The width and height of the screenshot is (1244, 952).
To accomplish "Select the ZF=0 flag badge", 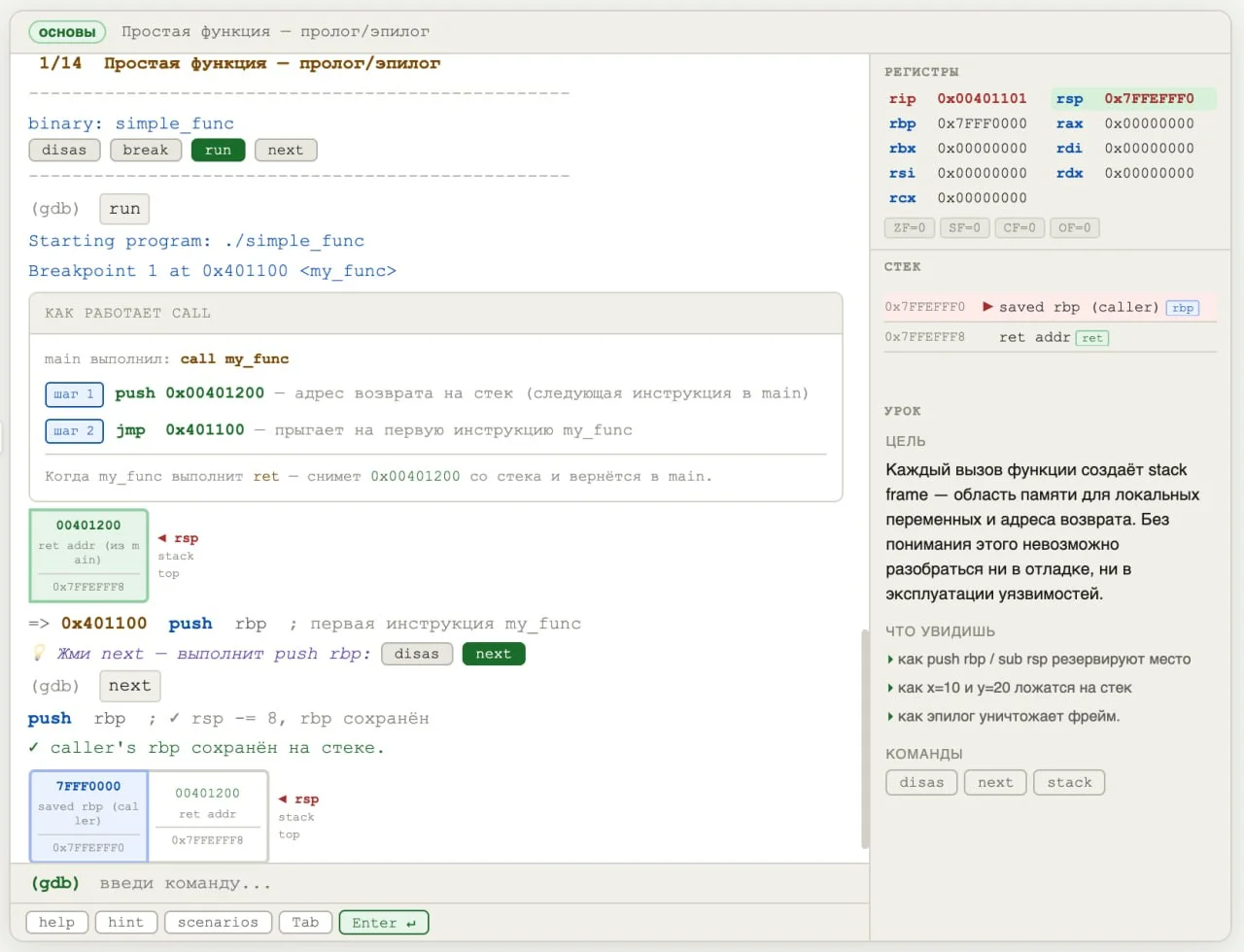I will click(910, 227).
